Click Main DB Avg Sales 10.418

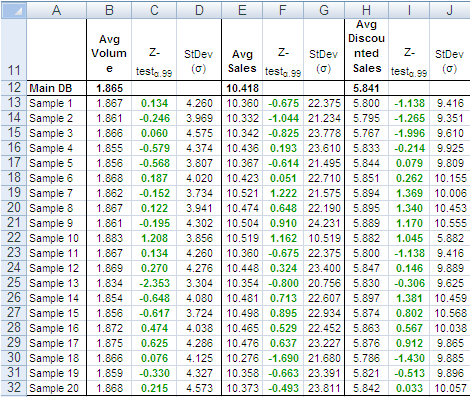[x=242, y=88]
